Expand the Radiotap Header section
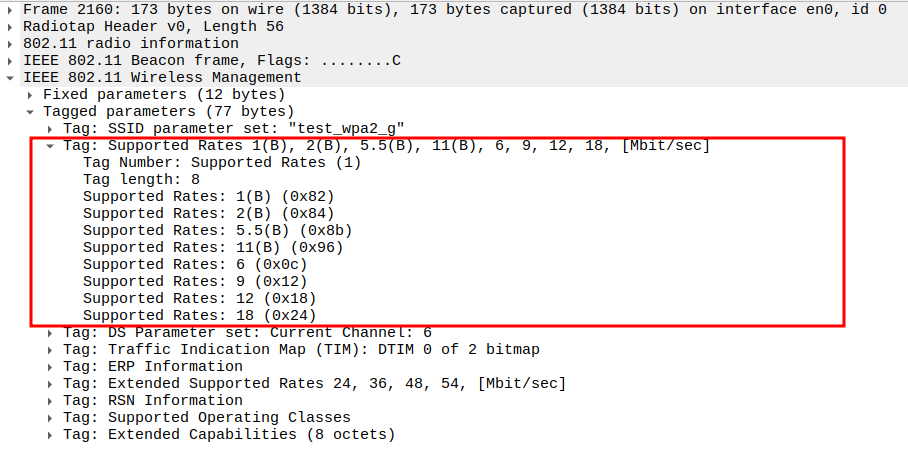The width and height of the screenshot is (908, 450). coord(11,26)
